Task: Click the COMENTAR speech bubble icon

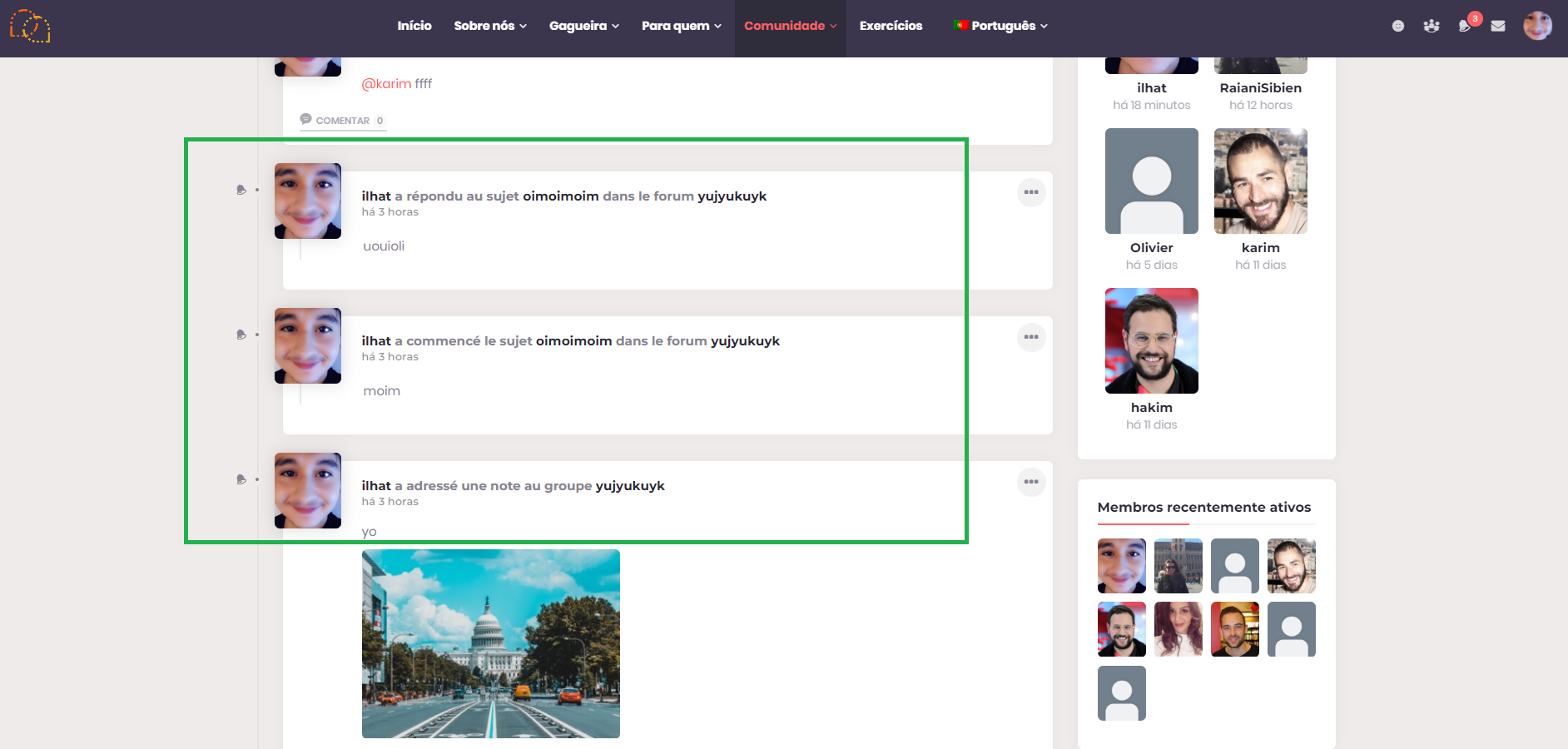Action: [305, 119]
